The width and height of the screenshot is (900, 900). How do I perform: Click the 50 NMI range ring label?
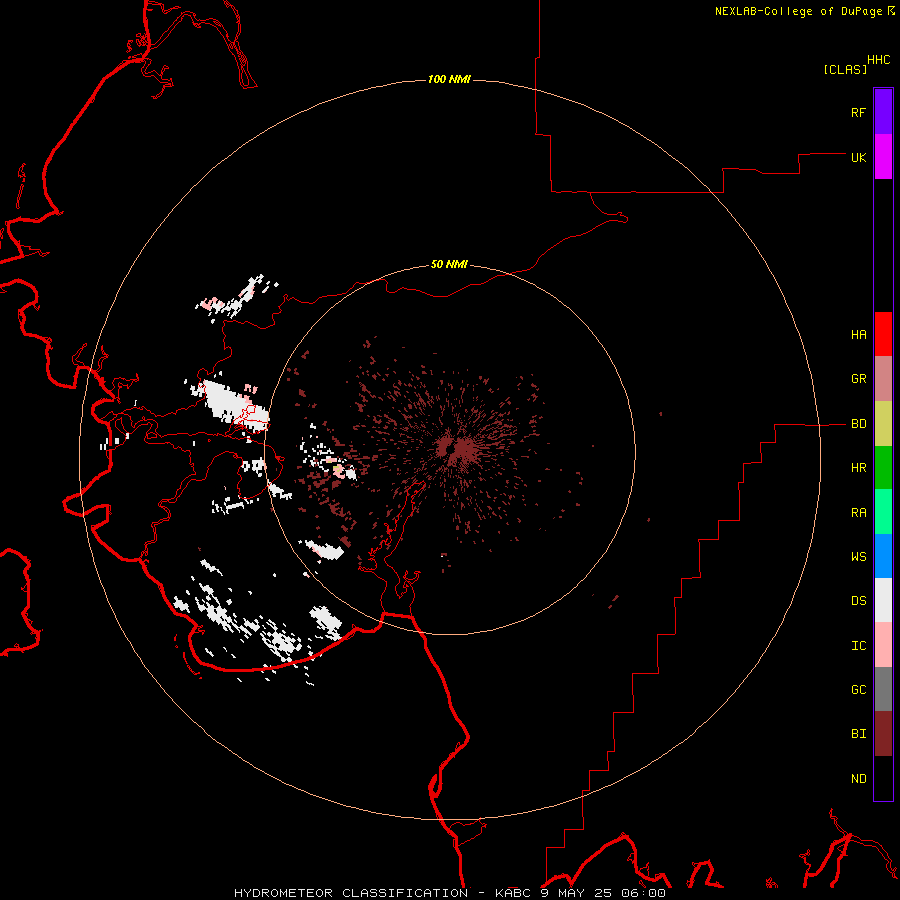pos(449,264)
